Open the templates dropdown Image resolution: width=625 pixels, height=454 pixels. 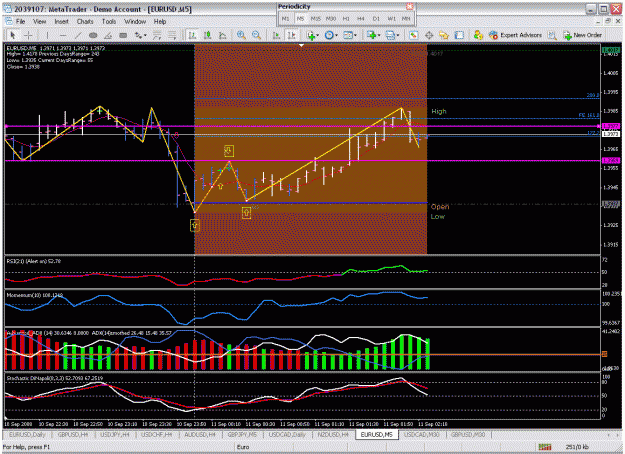[x=350, y=35]
